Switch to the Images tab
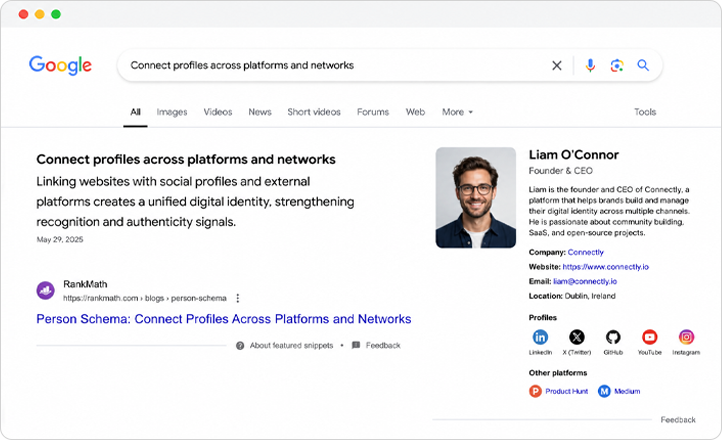Image resolution: width=722 pixels, height=440 pixels. point(172,112)
